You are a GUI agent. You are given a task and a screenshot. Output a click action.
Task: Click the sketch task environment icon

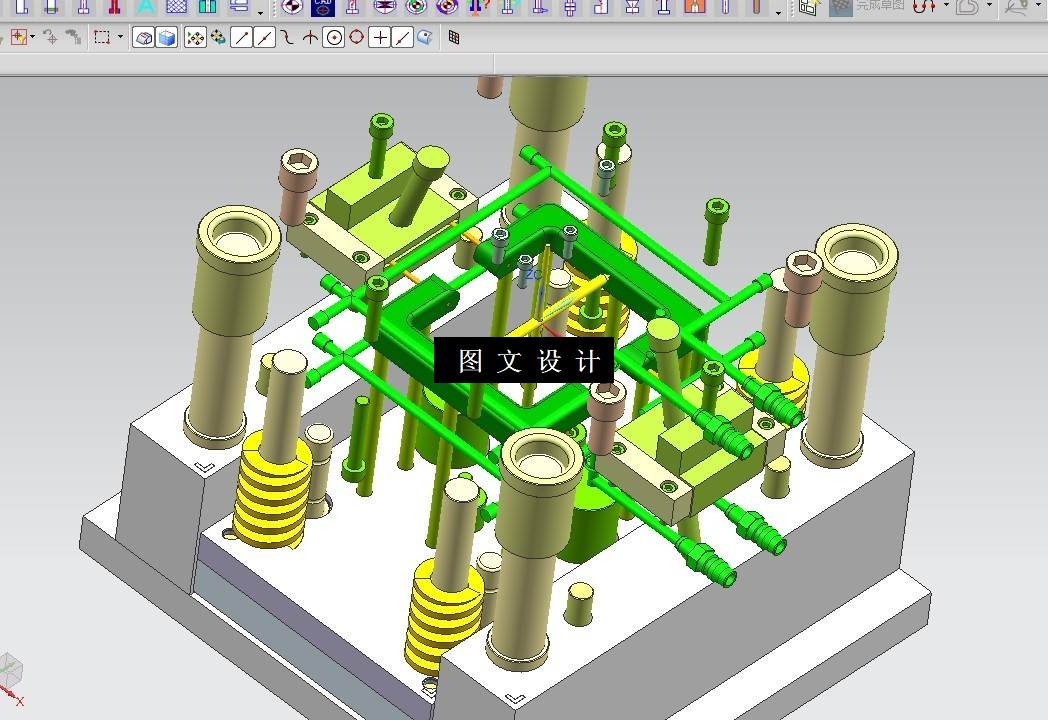click(809, 7)
